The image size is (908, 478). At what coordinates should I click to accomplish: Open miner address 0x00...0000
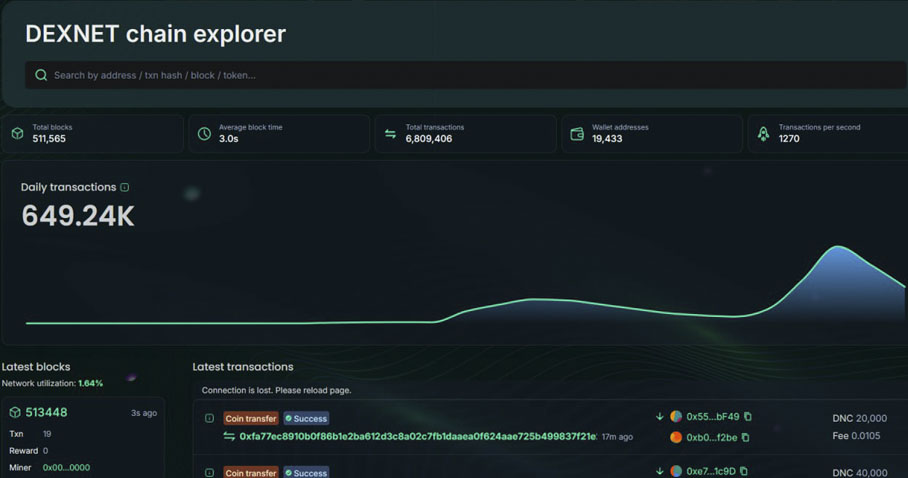pyautogui.click(x=66, y=468)
